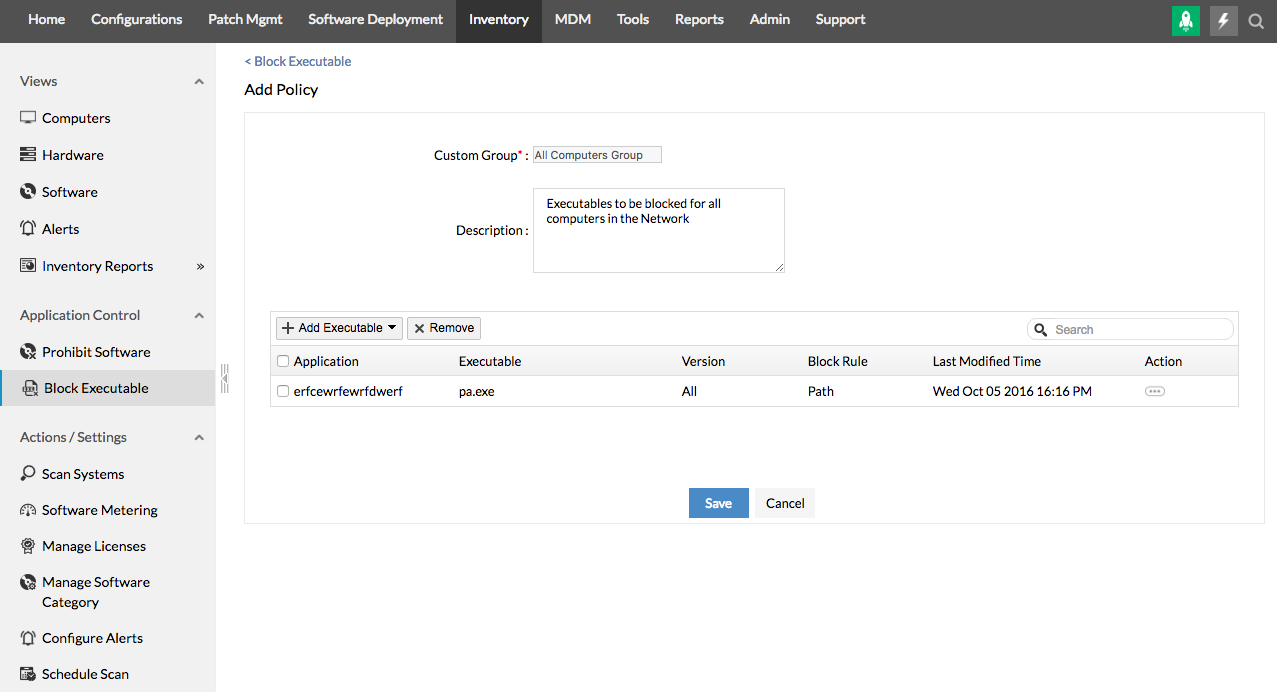
Task: Go back via Block Executable link
Action: point(298,62)
